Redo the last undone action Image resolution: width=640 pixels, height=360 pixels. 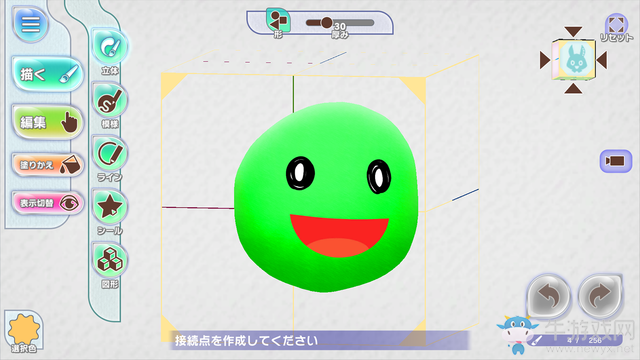point(600,297)
